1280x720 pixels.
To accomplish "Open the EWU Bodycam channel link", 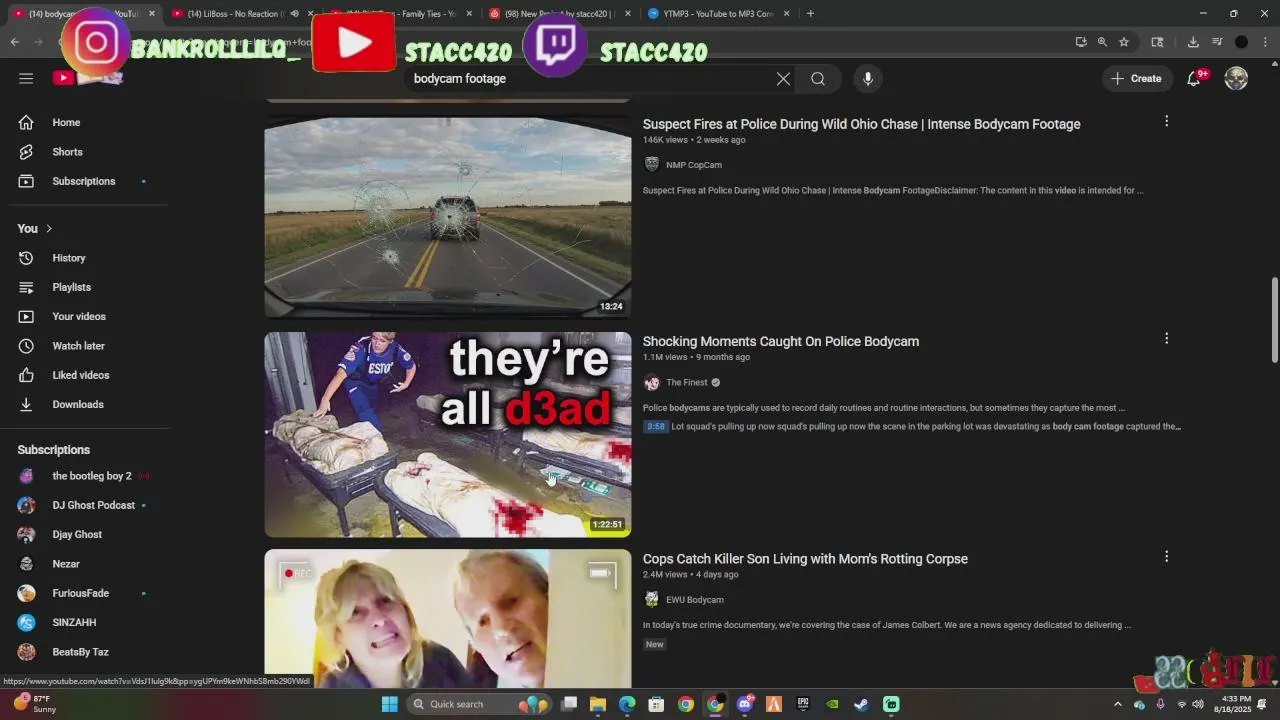I will point(695,600).
